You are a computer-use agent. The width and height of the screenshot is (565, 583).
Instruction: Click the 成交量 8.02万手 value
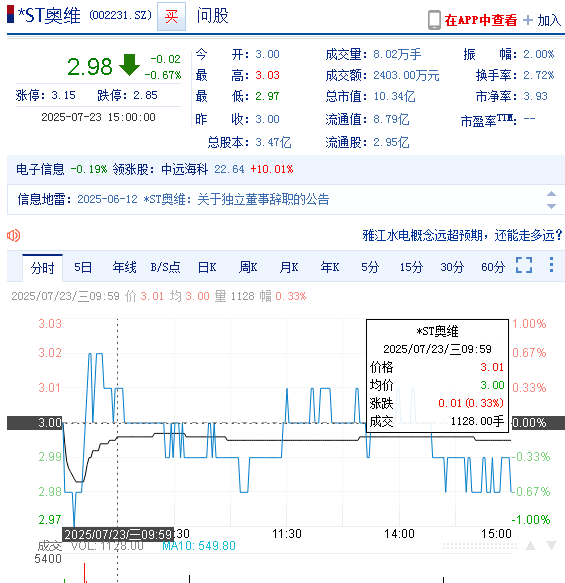click(x=397, y=55)
